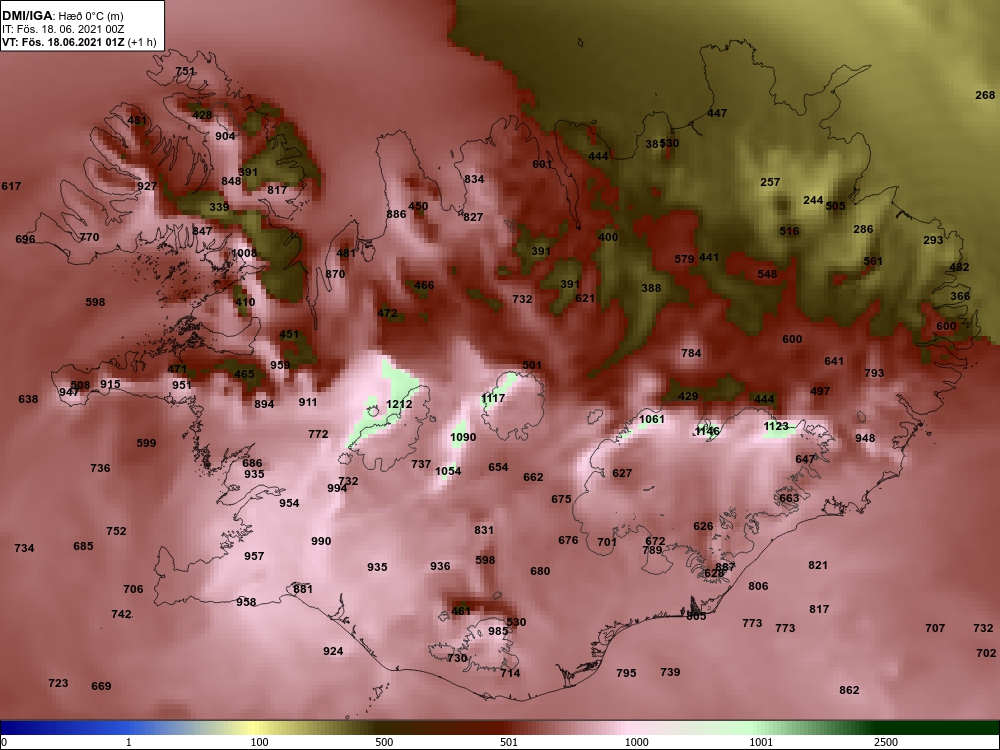The image size is (1000, 750).
Task: Select the 516 height label
Action: pos(790,231)
